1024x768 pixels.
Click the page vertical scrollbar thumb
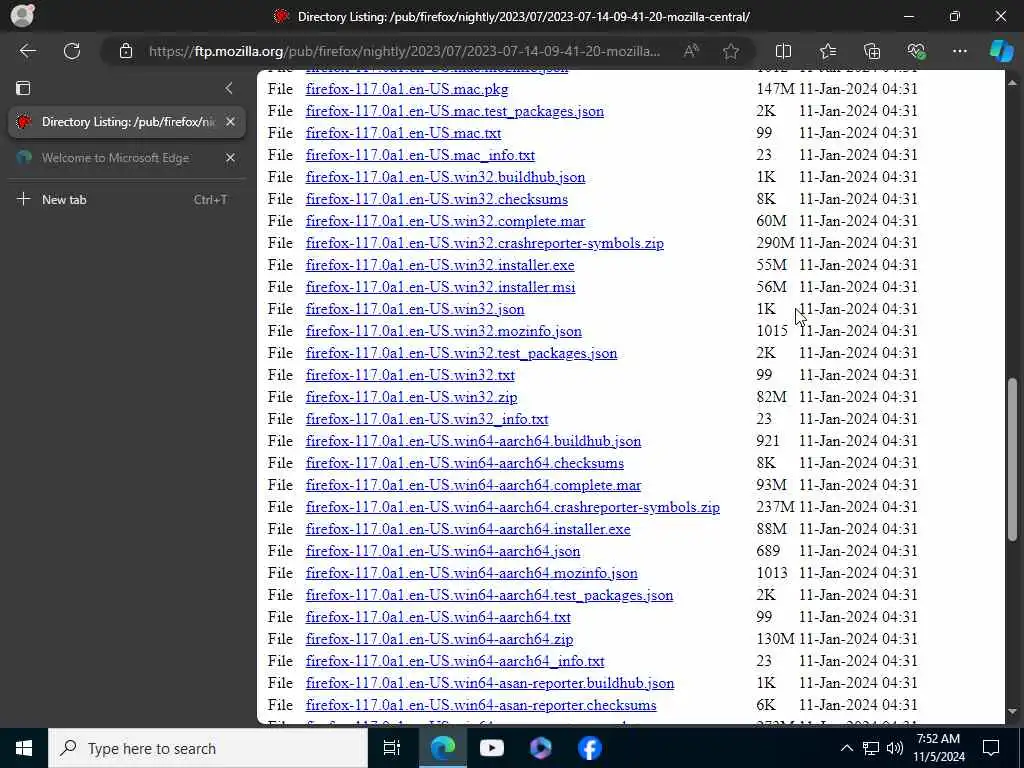coord(1013,459)
